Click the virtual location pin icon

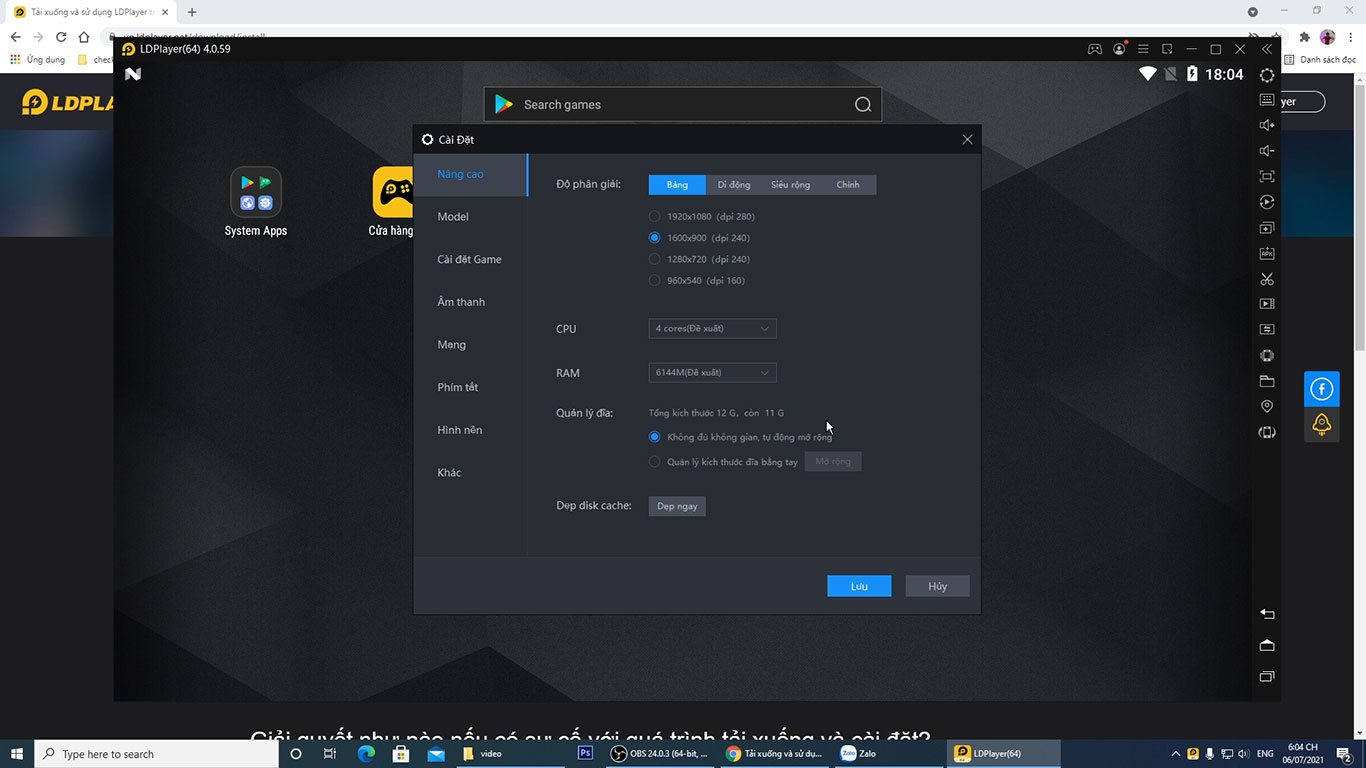click(x=1267, y=406)
